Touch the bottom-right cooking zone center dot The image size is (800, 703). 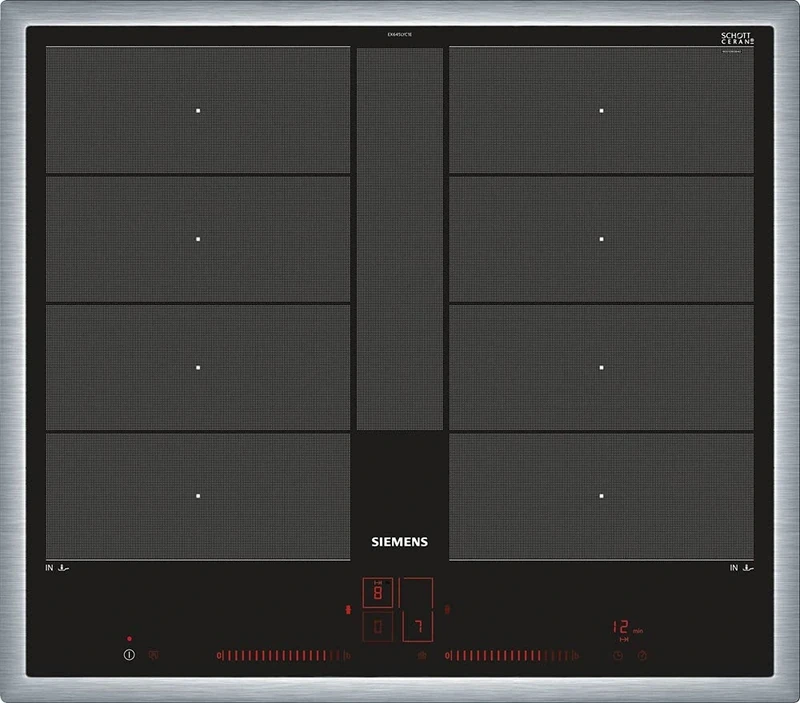(x=601, y=495)
